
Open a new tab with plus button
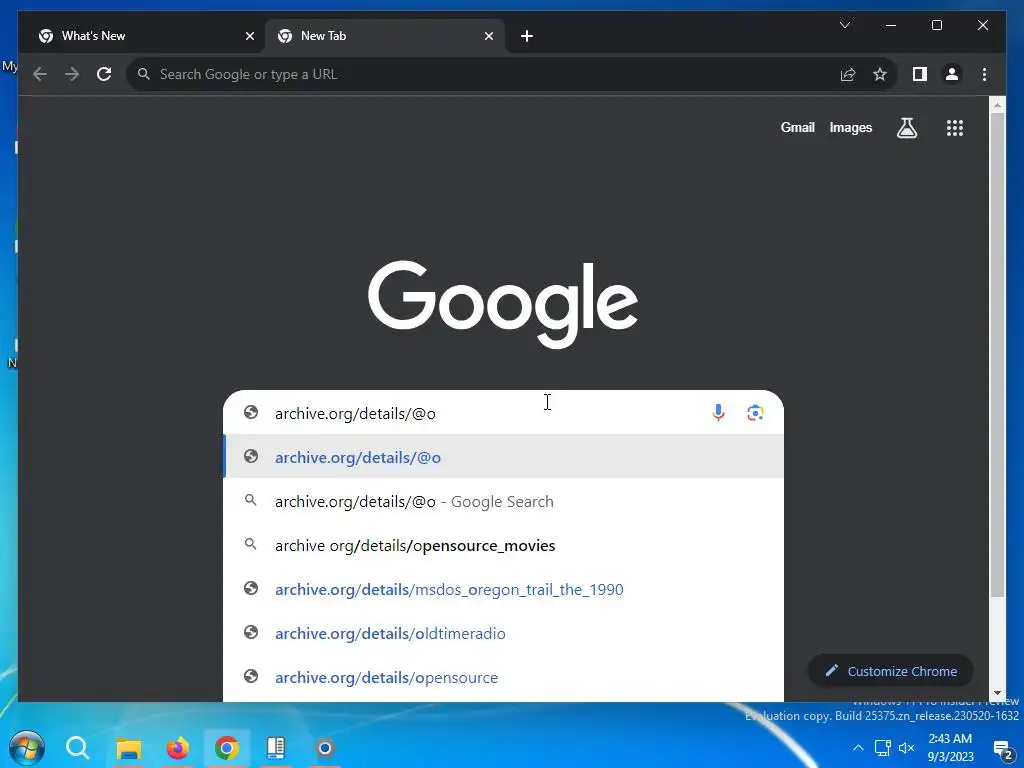click(527, 37)
